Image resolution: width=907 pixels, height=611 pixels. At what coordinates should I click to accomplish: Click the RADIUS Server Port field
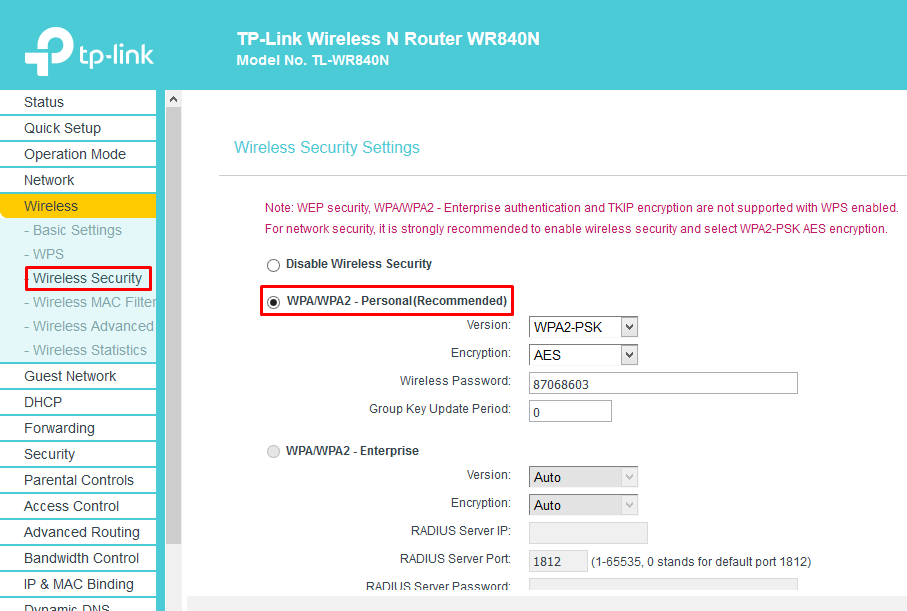(558, 561)
